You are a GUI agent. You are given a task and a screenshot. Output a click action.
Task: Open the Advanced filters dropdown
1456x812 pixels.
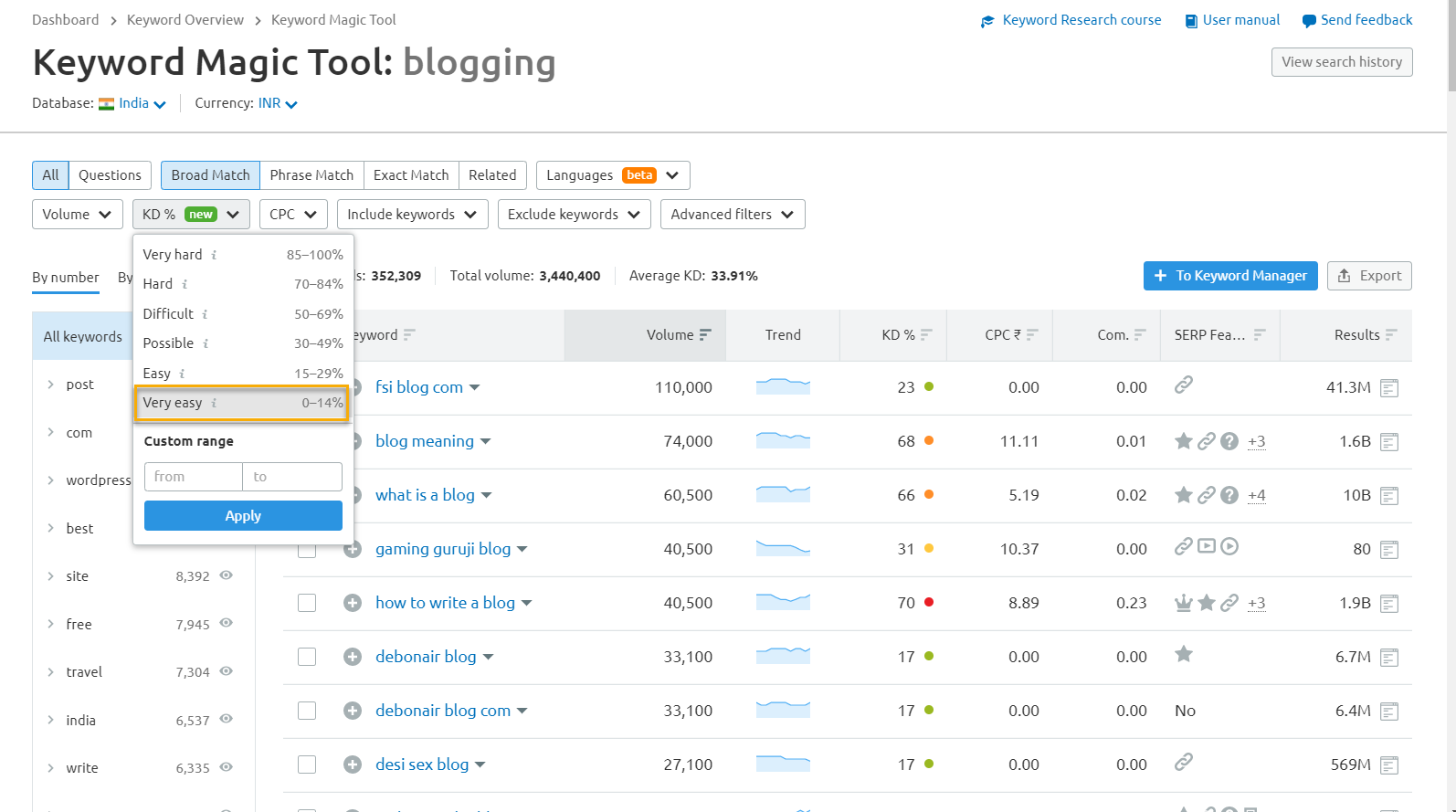coord(733,215)
